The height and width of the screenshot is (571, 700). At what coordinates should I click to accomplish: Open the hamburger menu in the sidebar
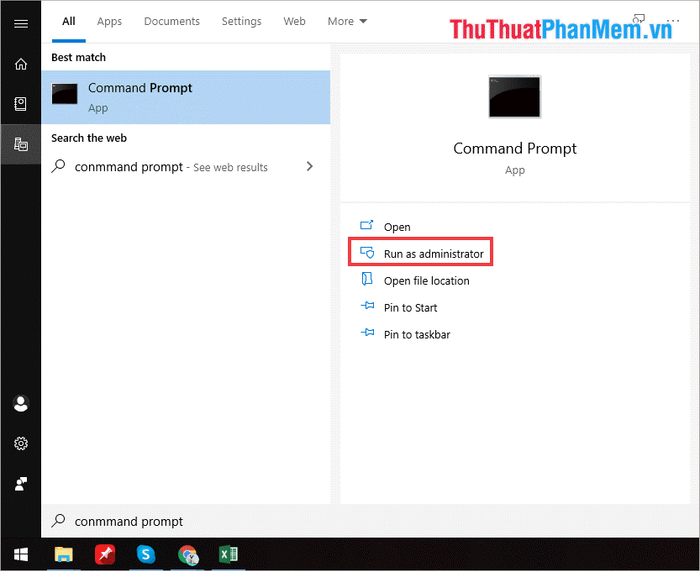(21, 24)
